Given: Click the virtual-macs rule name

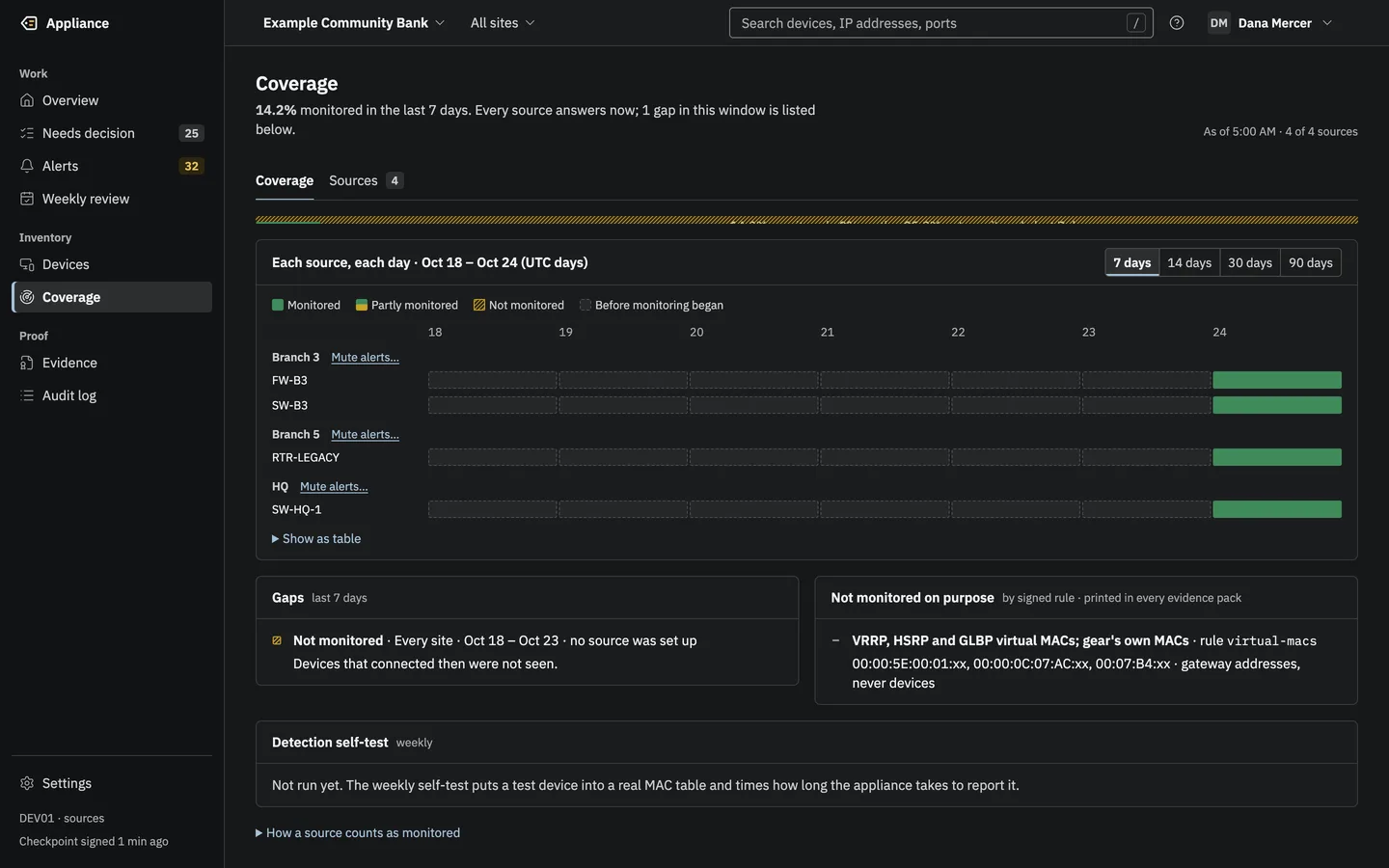Looking at the screenshot, I should (1271, 641).
